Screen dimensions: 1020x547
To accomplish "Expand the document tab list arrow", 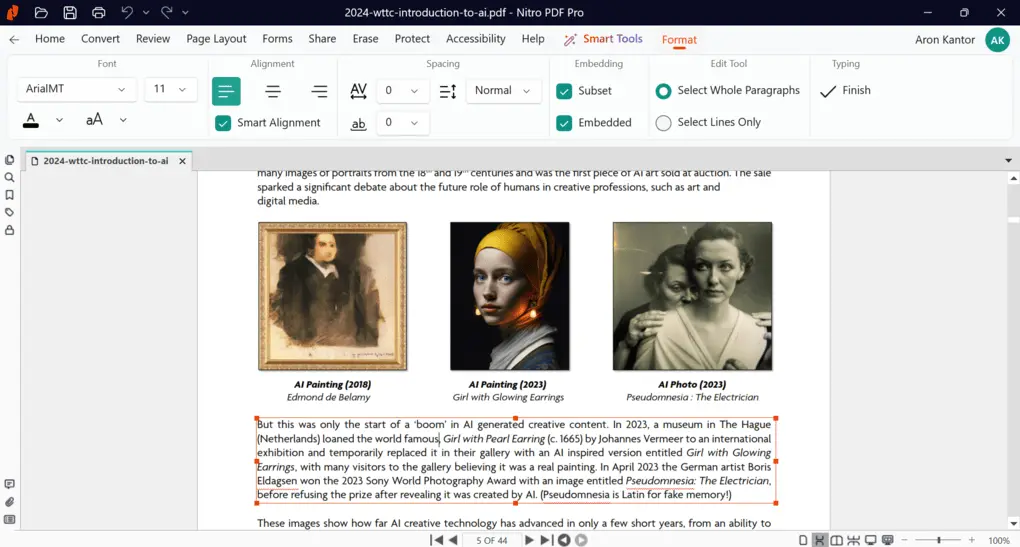I will pos(1008,160).
